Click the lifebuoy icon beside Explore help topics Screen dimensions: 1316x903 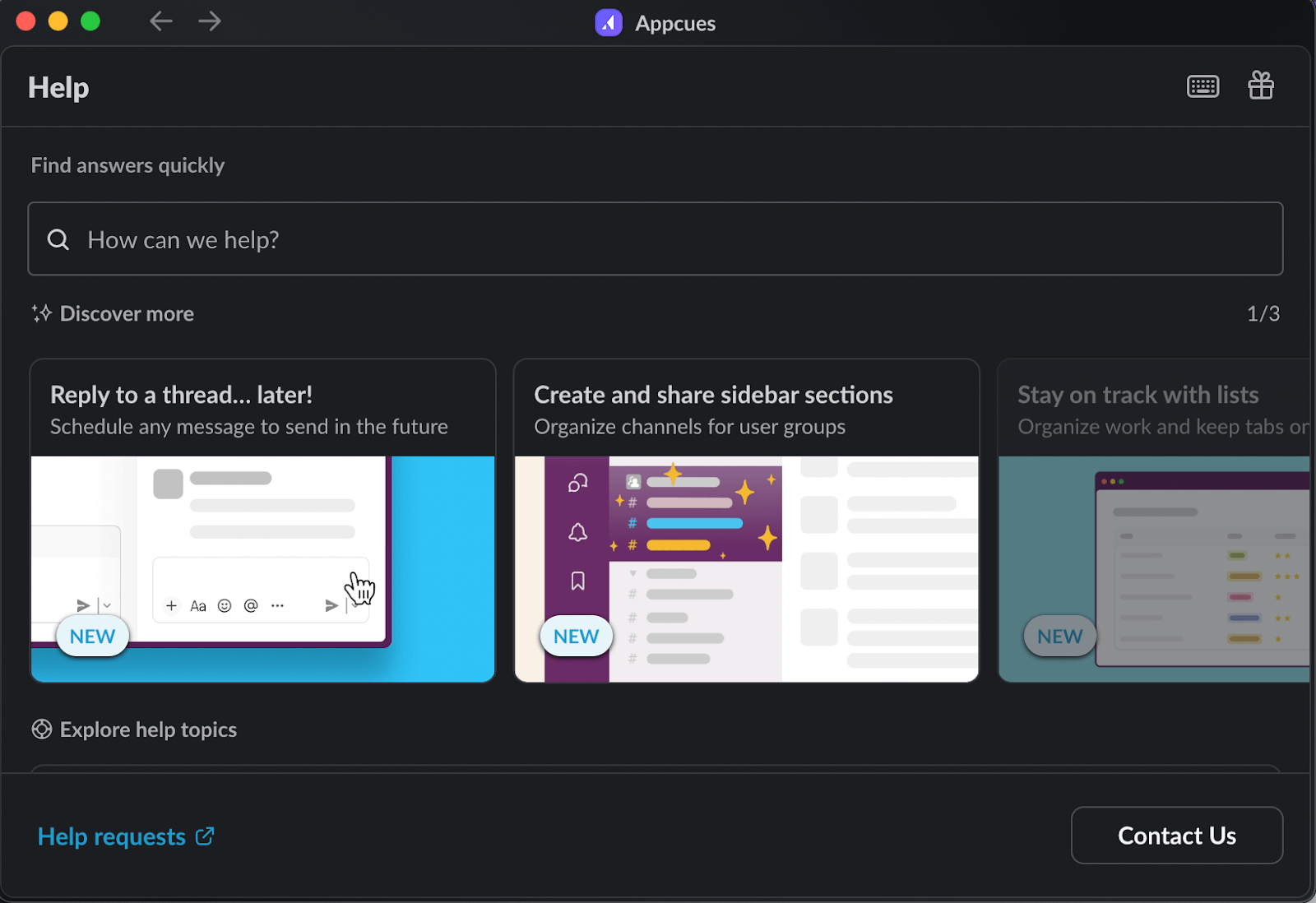(x=42, y=729)
